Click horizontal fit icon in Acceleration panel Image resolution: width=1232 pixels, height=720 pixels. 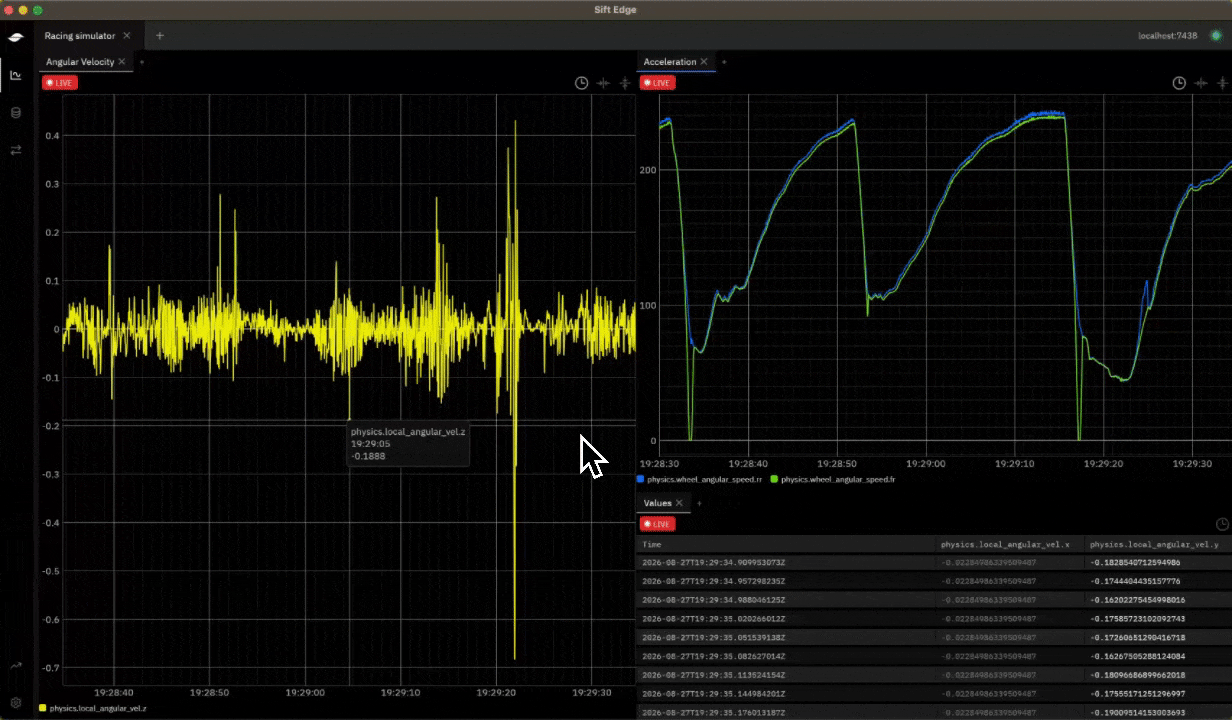click(x=1201, y=83)
